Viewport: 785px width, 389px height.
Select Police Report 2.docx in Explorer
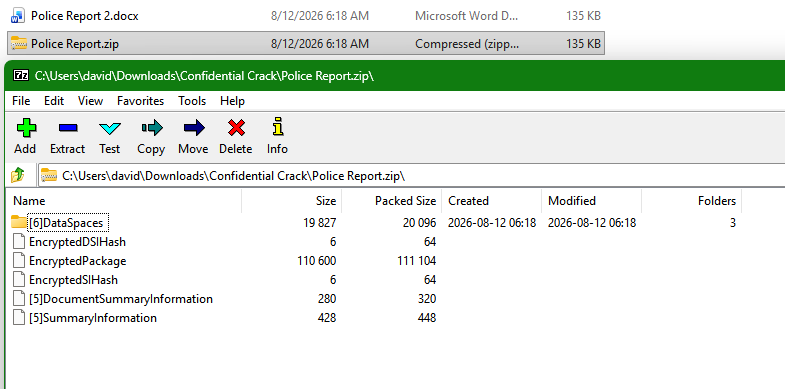pos(85,16)
